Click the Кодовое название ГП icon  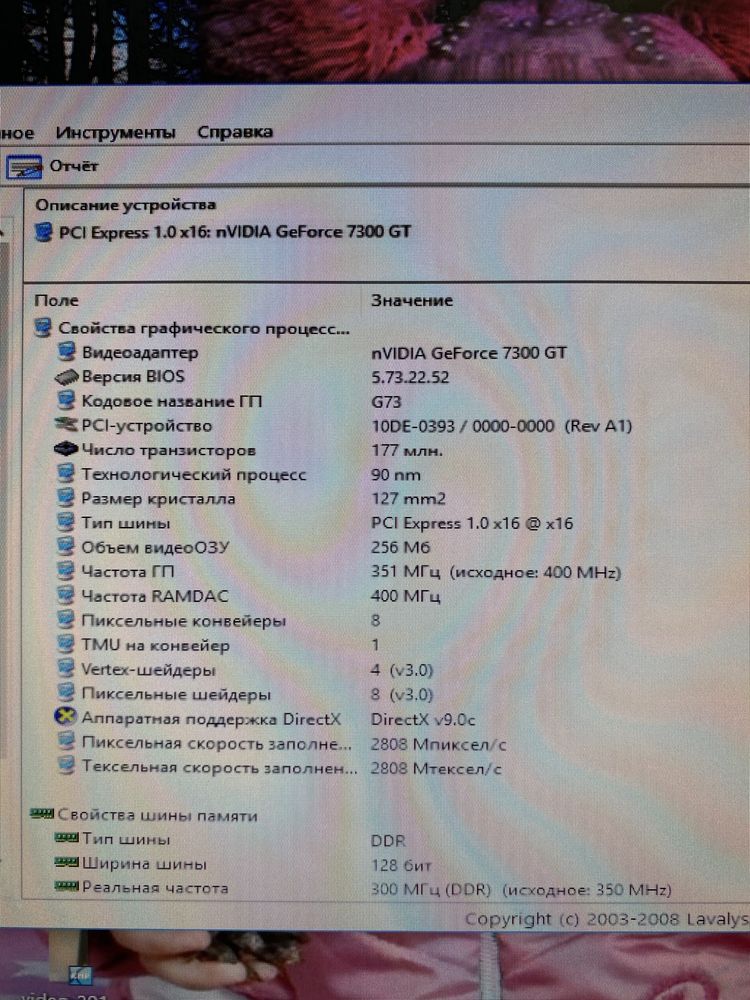66,401
